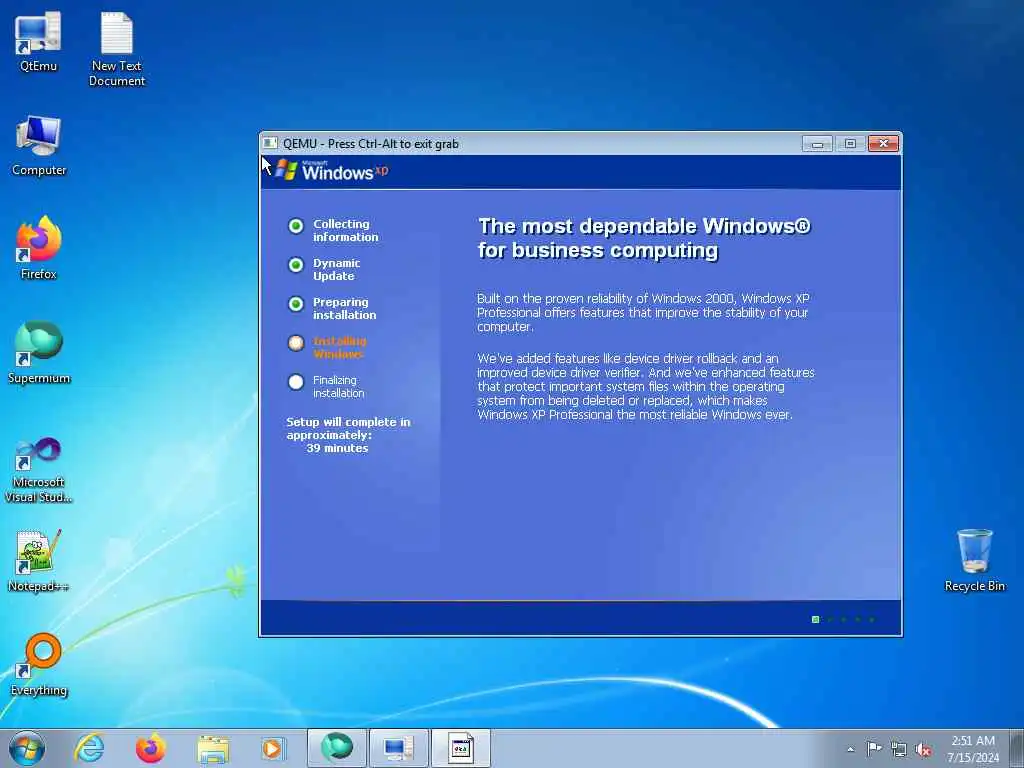Select the Notepad++ desktop shortcut
The image size is (1024, 768).
point(39,560)
